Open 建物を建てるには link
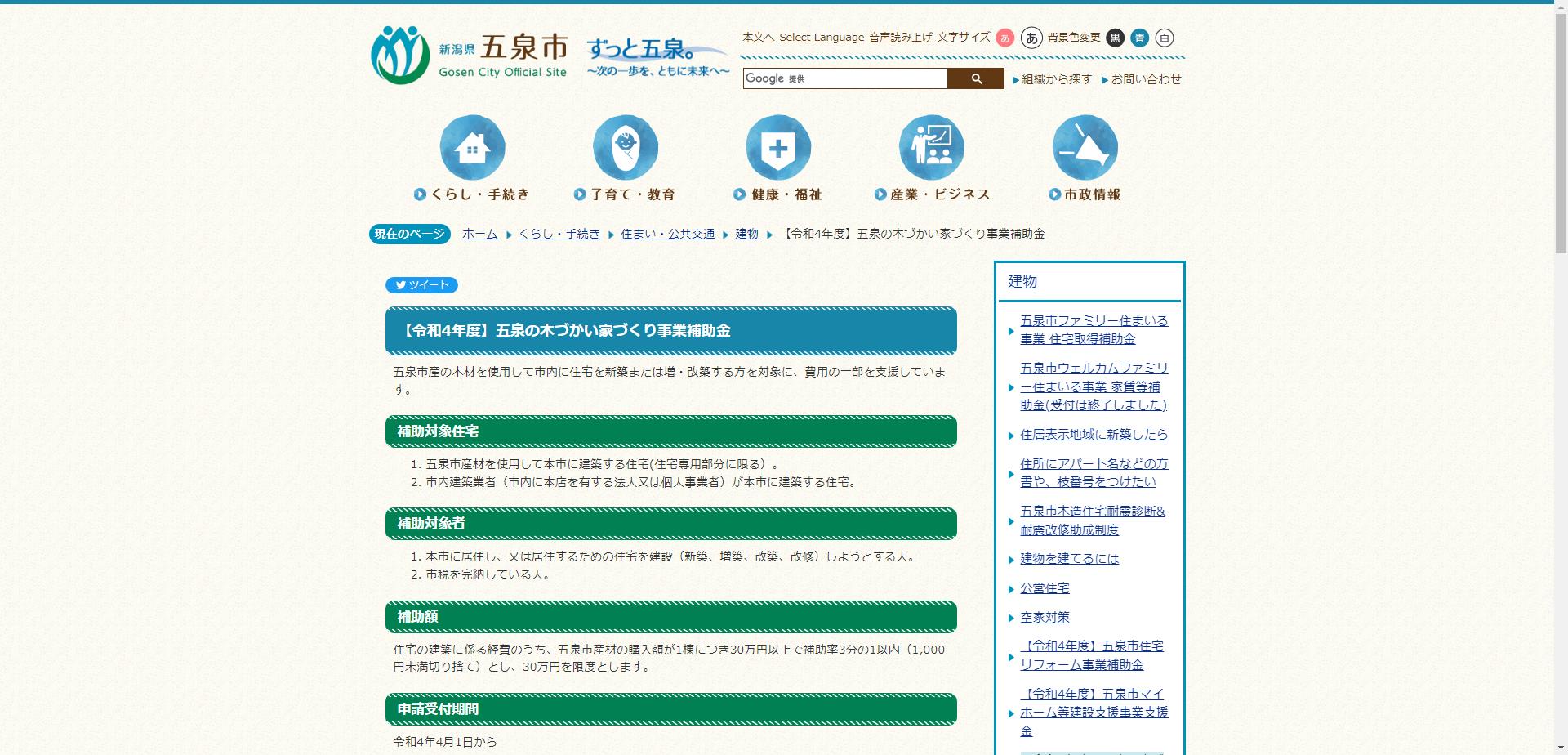The image size is (1568, 755). click(x=1069, y=559)
